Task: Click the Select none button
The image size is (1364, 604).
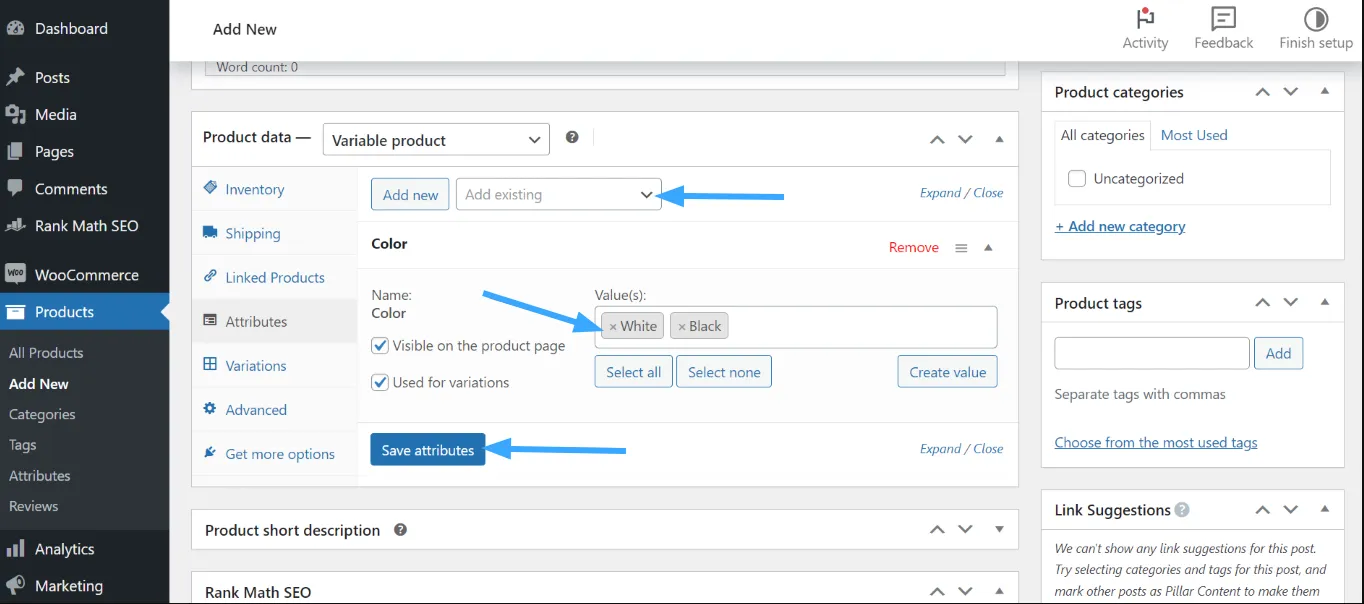Action: [724, 372]
